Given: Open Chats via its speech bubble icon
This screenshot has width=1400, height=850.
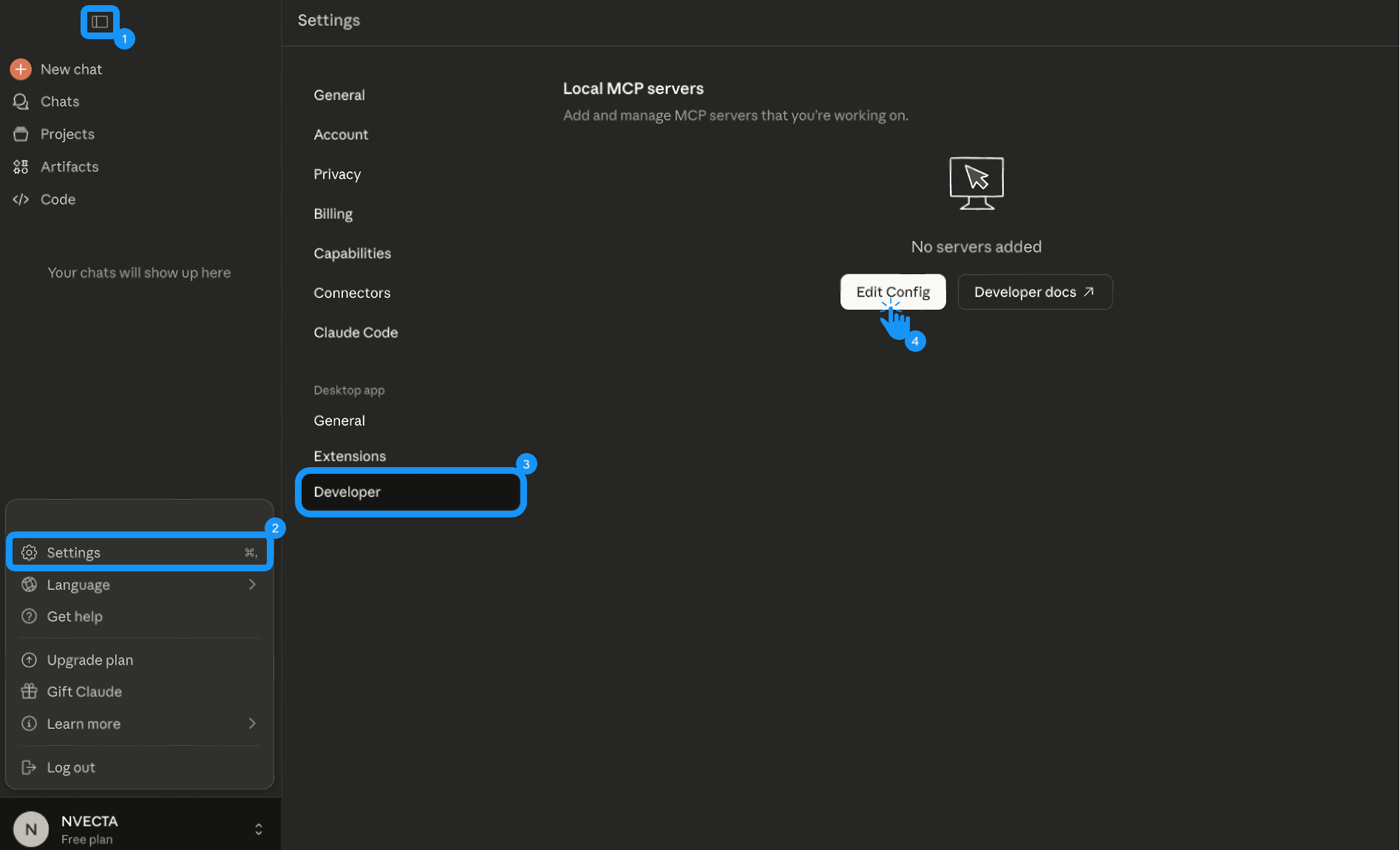Looking at the screenshot, I should click(x=21, y=101).
